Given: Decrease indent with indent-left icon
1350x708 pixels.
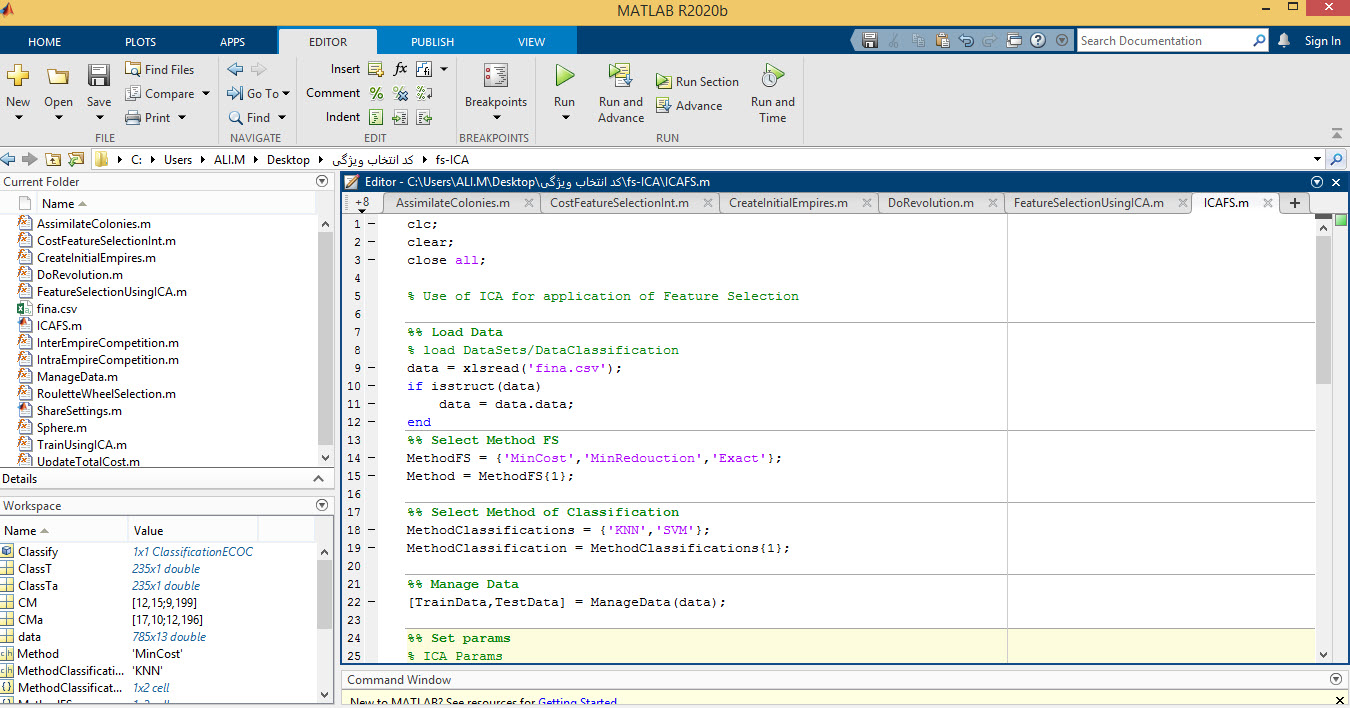Looking at the screenshot, I should [x=425, y=117].
